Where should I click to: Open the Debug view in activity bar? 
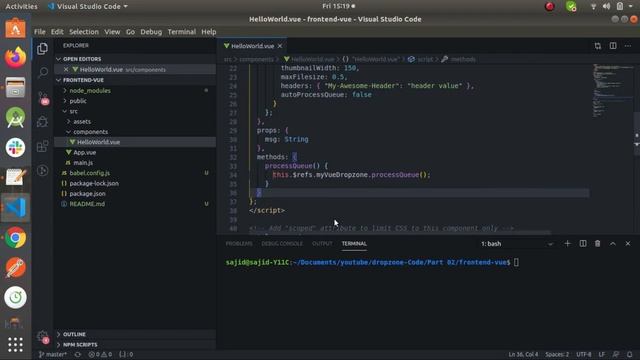click(42, 122)
